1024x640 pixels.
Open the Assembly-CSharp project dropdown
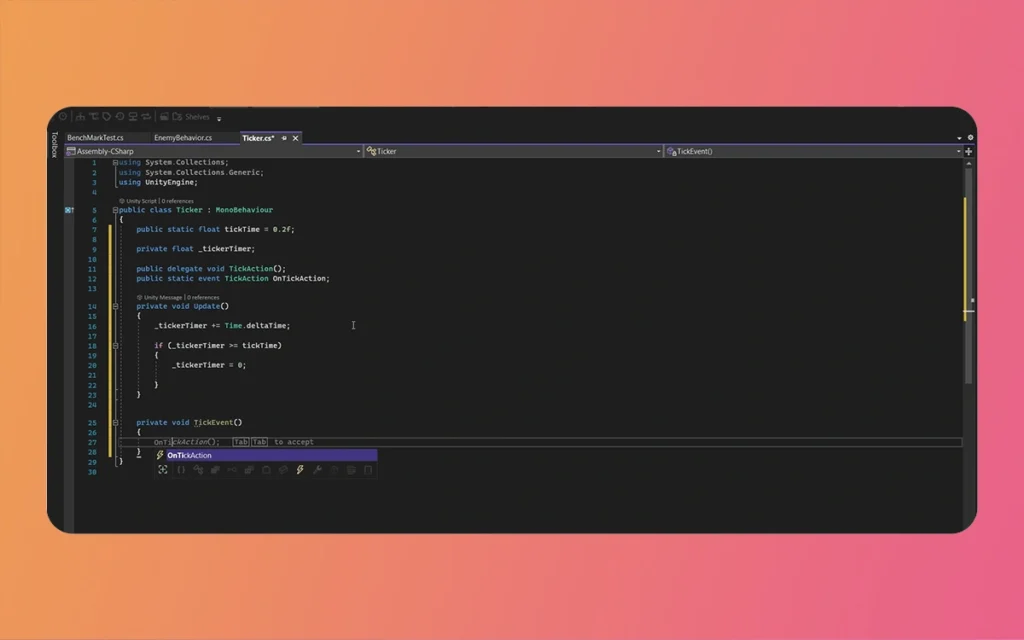pos(357,151)
